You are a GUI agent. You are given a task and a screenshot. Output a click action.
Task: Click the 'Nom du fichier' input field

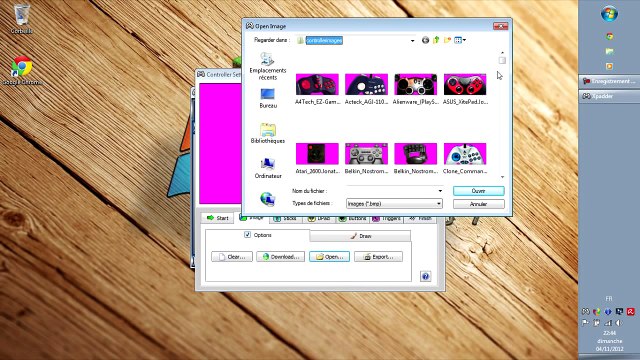pos(391,191)
